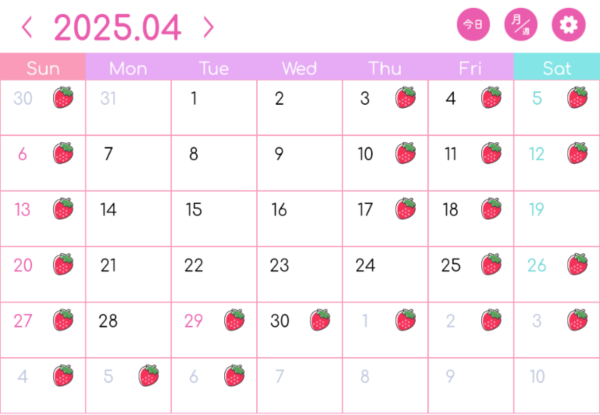Select next-month date cell May 10
The width and height of the screenshot is (600, 415).
(x=557, y=386)
